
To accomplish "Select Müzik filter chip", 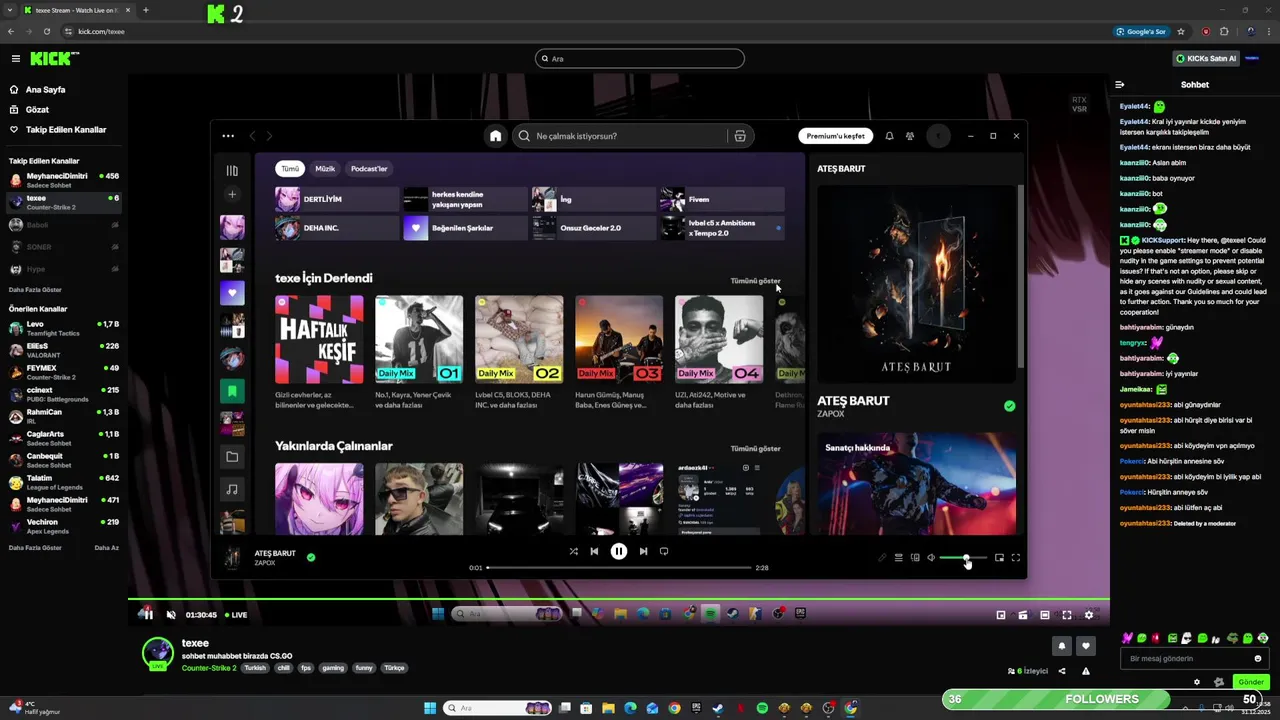I will click(325, 169).
